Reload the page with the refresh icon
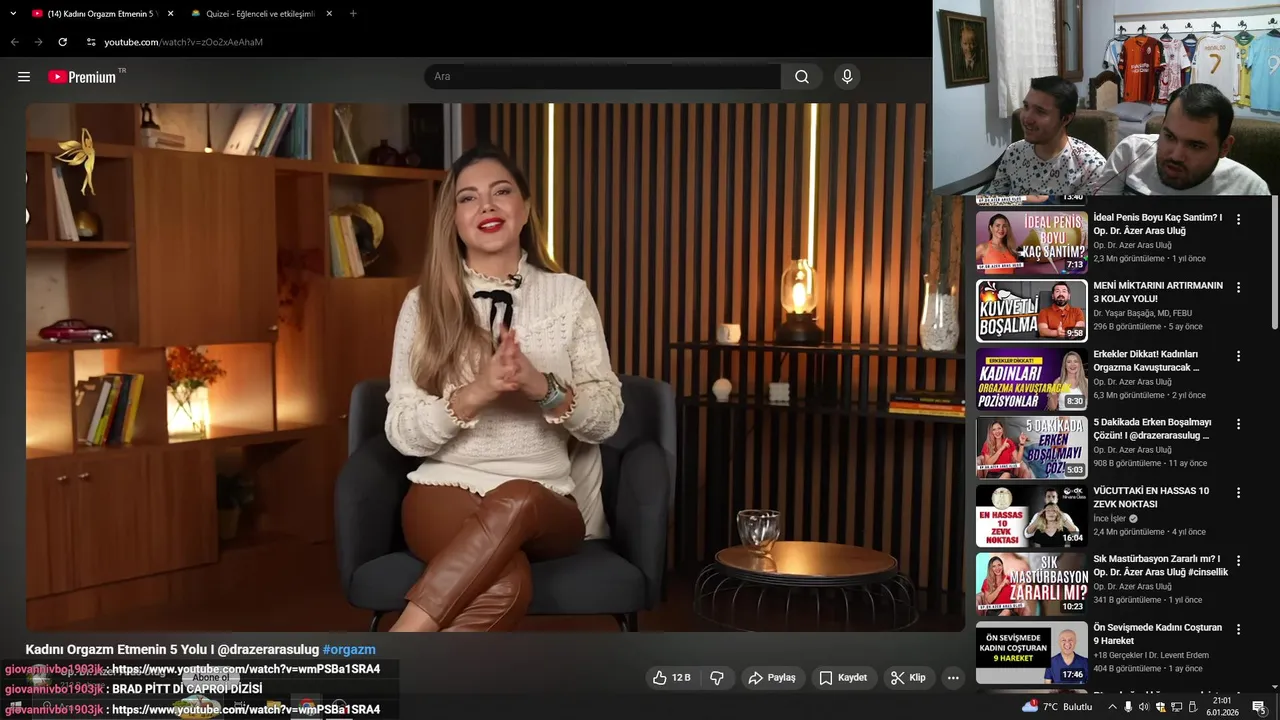1280x720 pixels. click(x=62, y=42)
